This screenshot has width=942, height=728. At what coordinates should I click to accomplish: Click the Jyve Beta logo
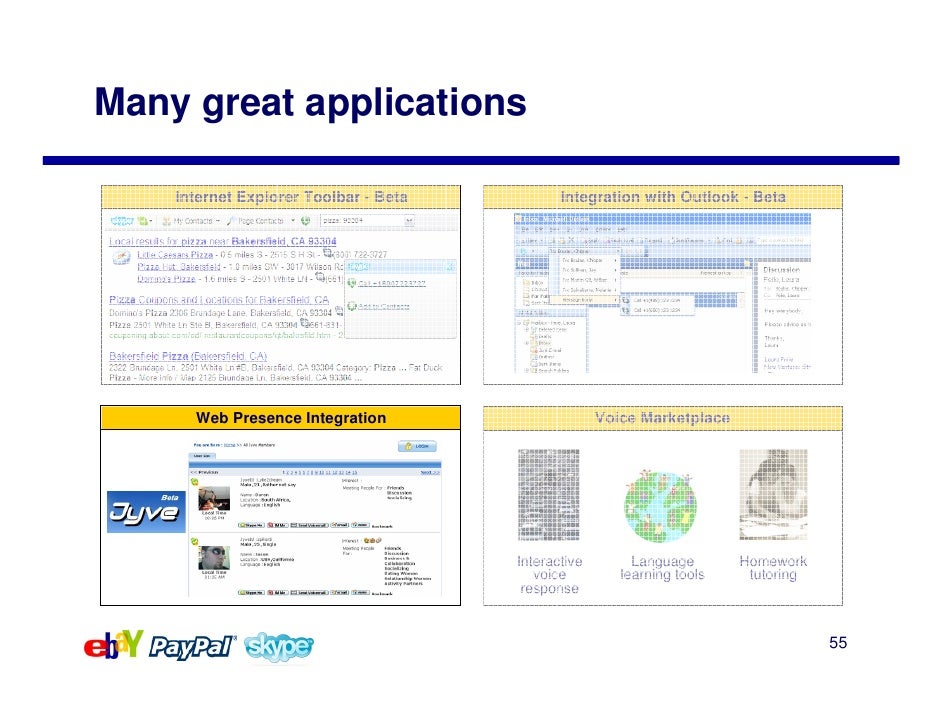tap(146, 512)
